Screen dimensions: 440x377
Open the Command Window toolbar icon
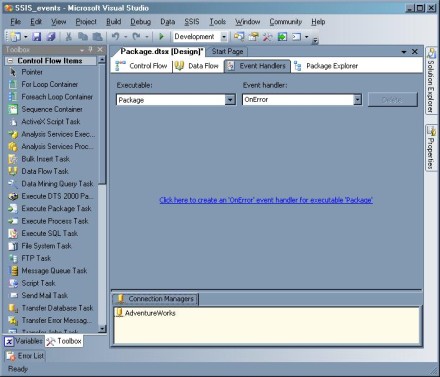click(x=296, y=36)
